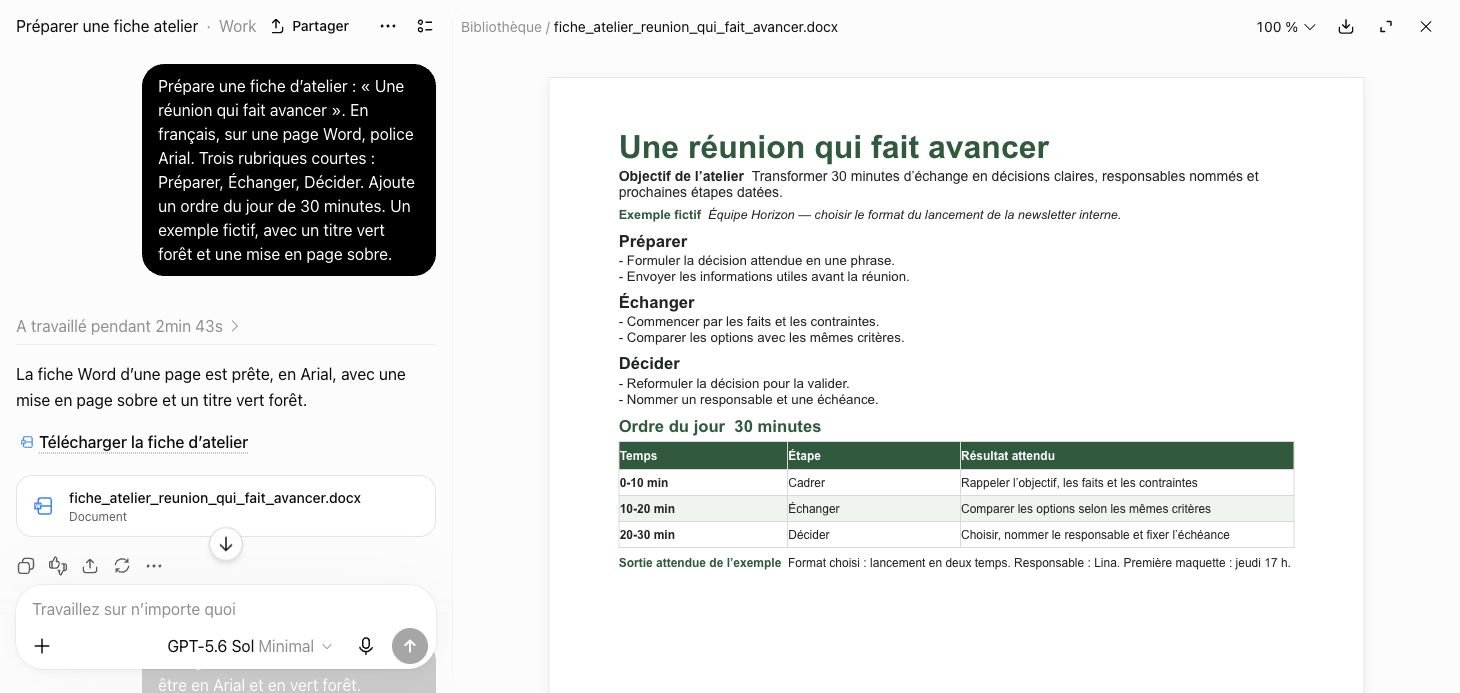Focus the 'Travaillez sur n'importe quoi' input
1460x693 pixels.
[x=226, y=609]
